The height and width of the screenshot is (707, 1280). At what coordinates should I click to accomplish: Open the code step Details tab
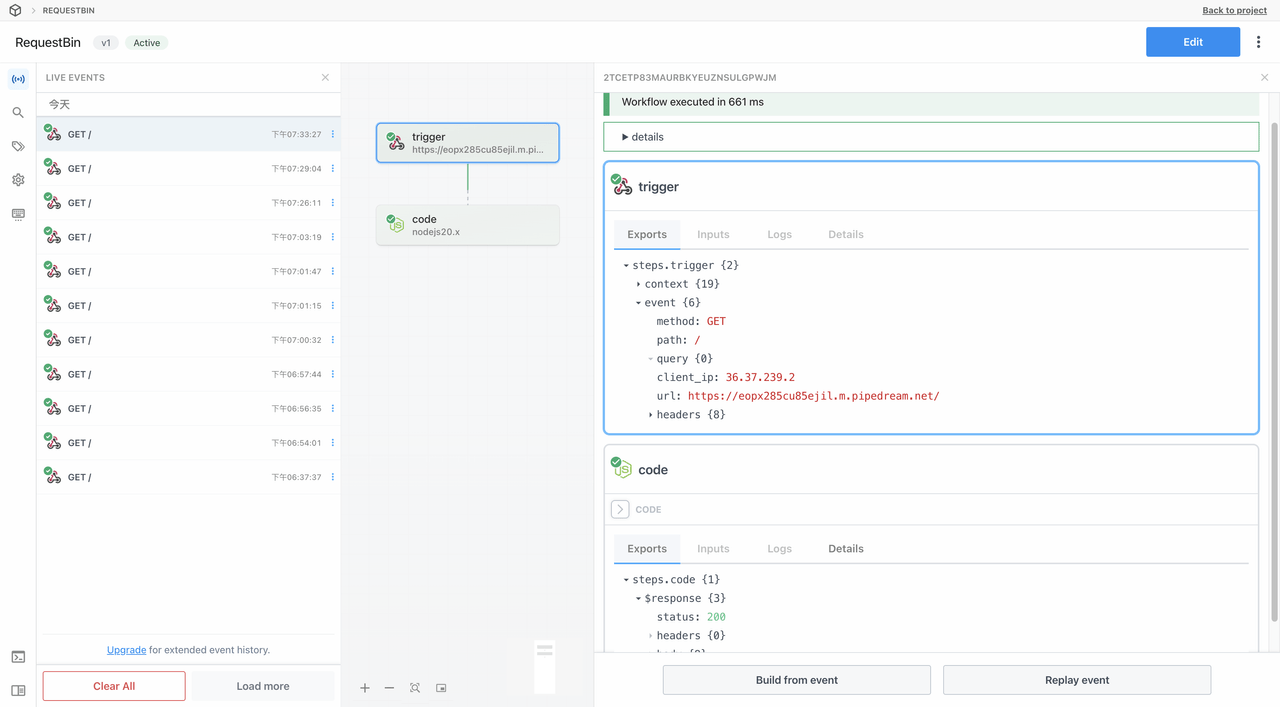845,548
